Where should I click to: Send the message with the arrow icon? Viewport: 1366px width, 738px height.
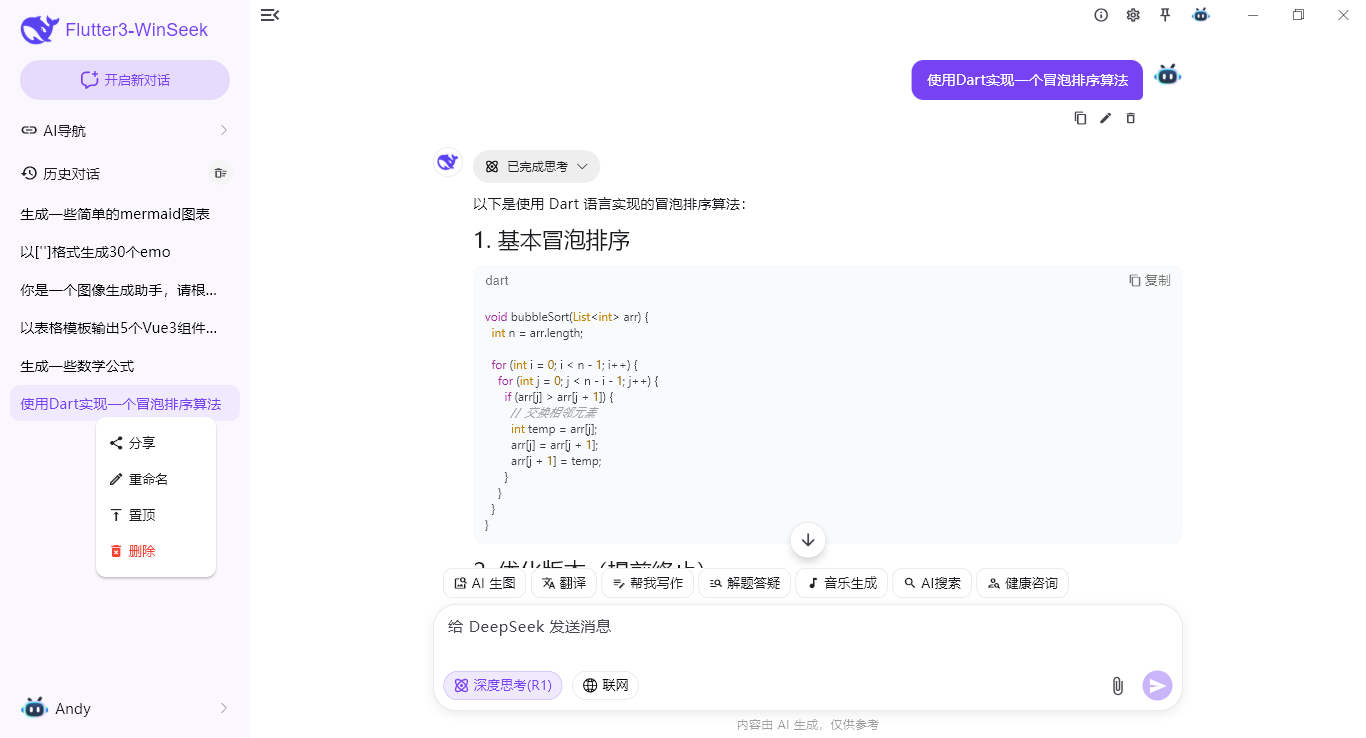1157,686
